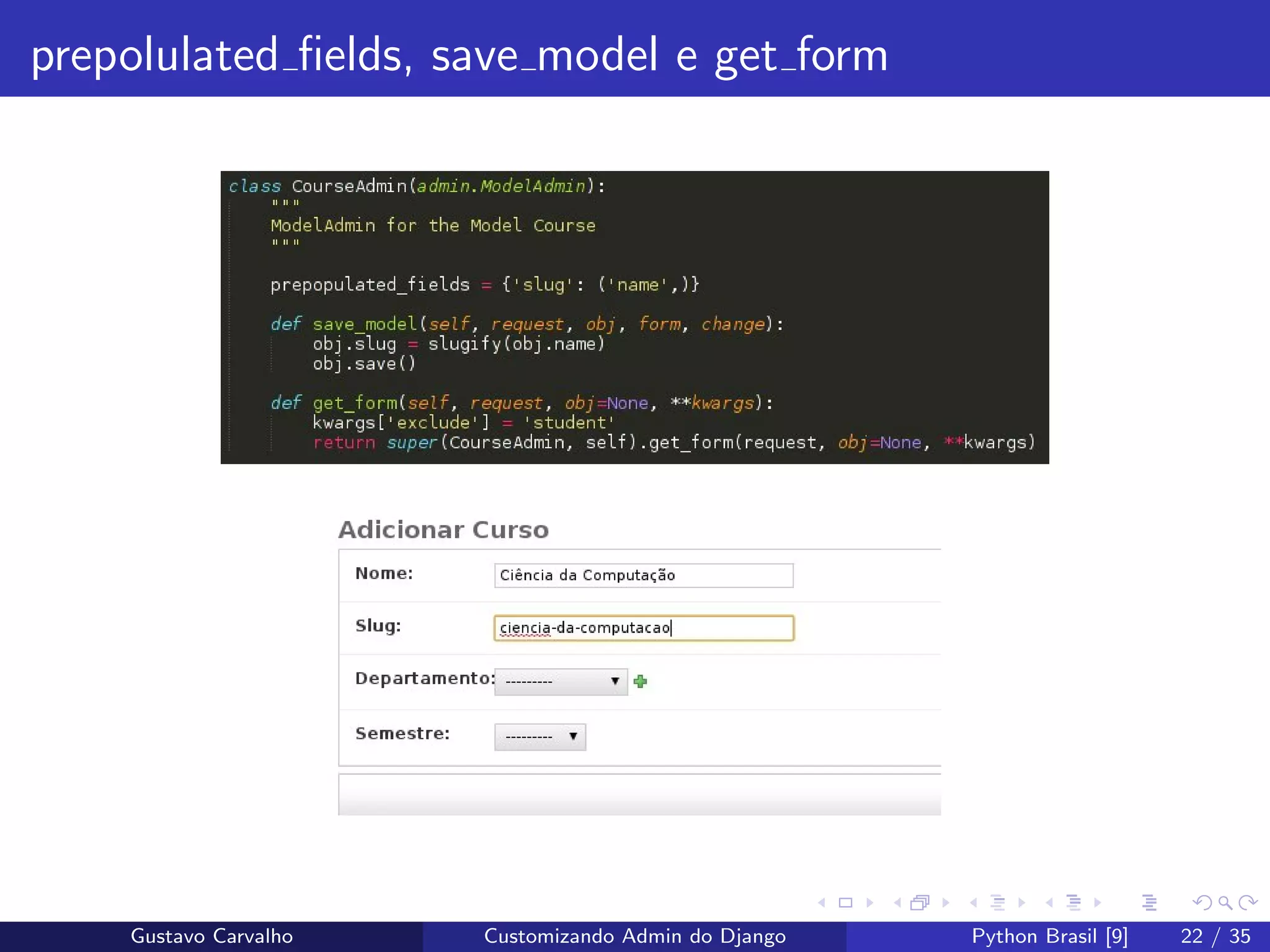This screenshot has height=952, width=1270.
Task: Click the slide rectangle icon in navigation bar
Action: click(845, 902)
